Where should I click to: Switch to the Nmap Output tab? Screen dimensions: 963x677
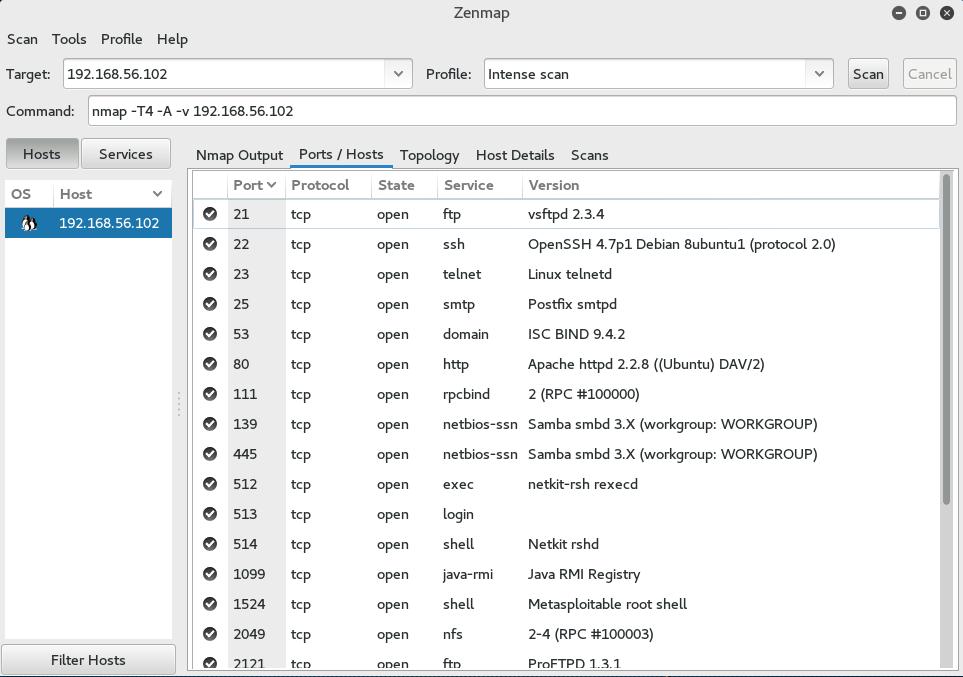tap(240, 155)
